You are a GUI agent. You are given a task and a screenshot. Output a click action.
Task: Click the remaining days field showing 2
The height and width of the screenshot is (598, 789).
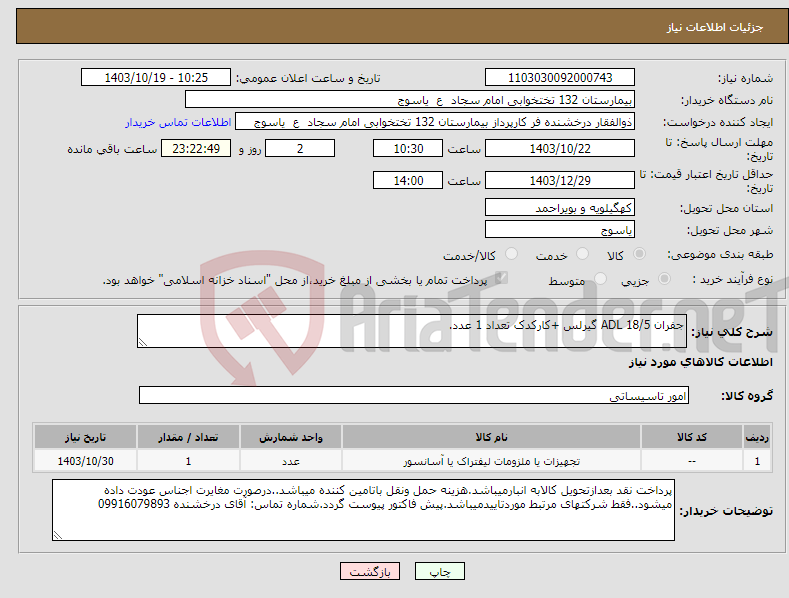coord(300,148)
